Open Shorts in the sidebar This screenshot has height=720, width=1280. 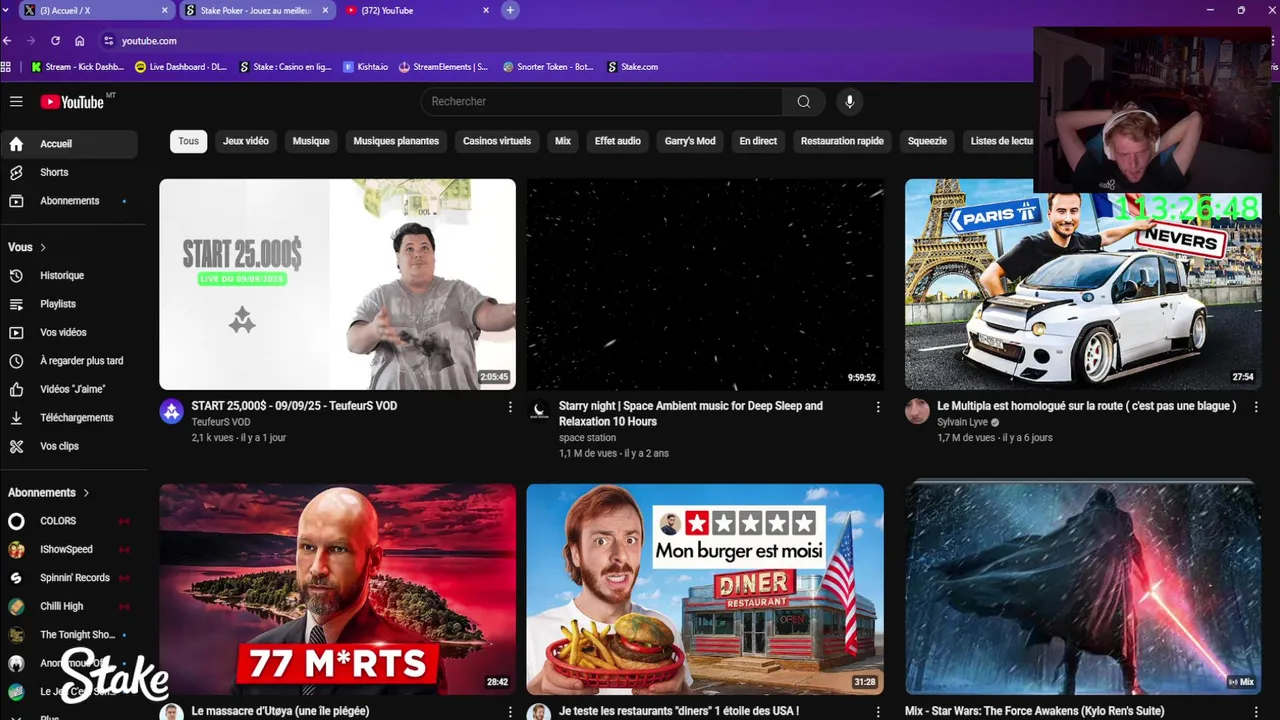coord(69,172)
